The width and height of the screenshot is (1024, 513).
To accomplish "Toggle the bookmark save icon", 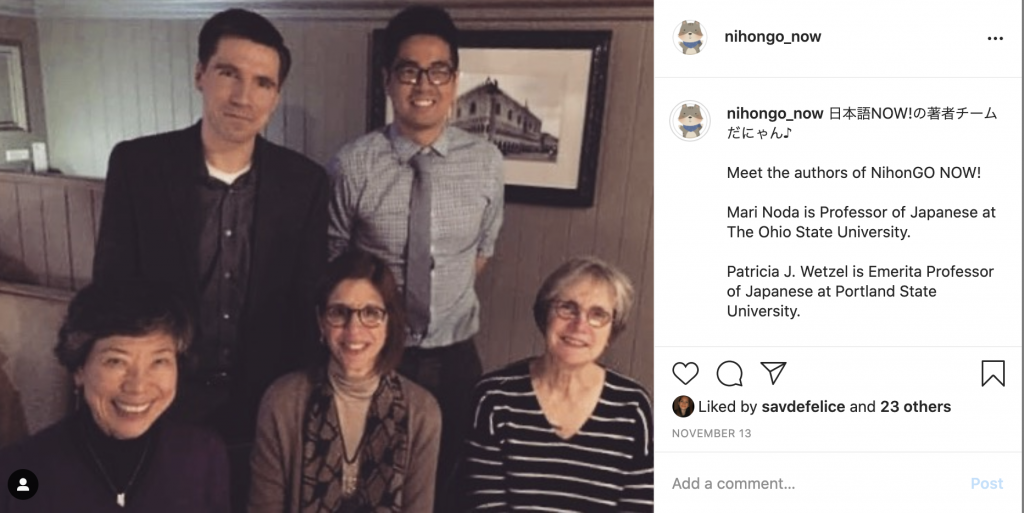I will 992,373.
